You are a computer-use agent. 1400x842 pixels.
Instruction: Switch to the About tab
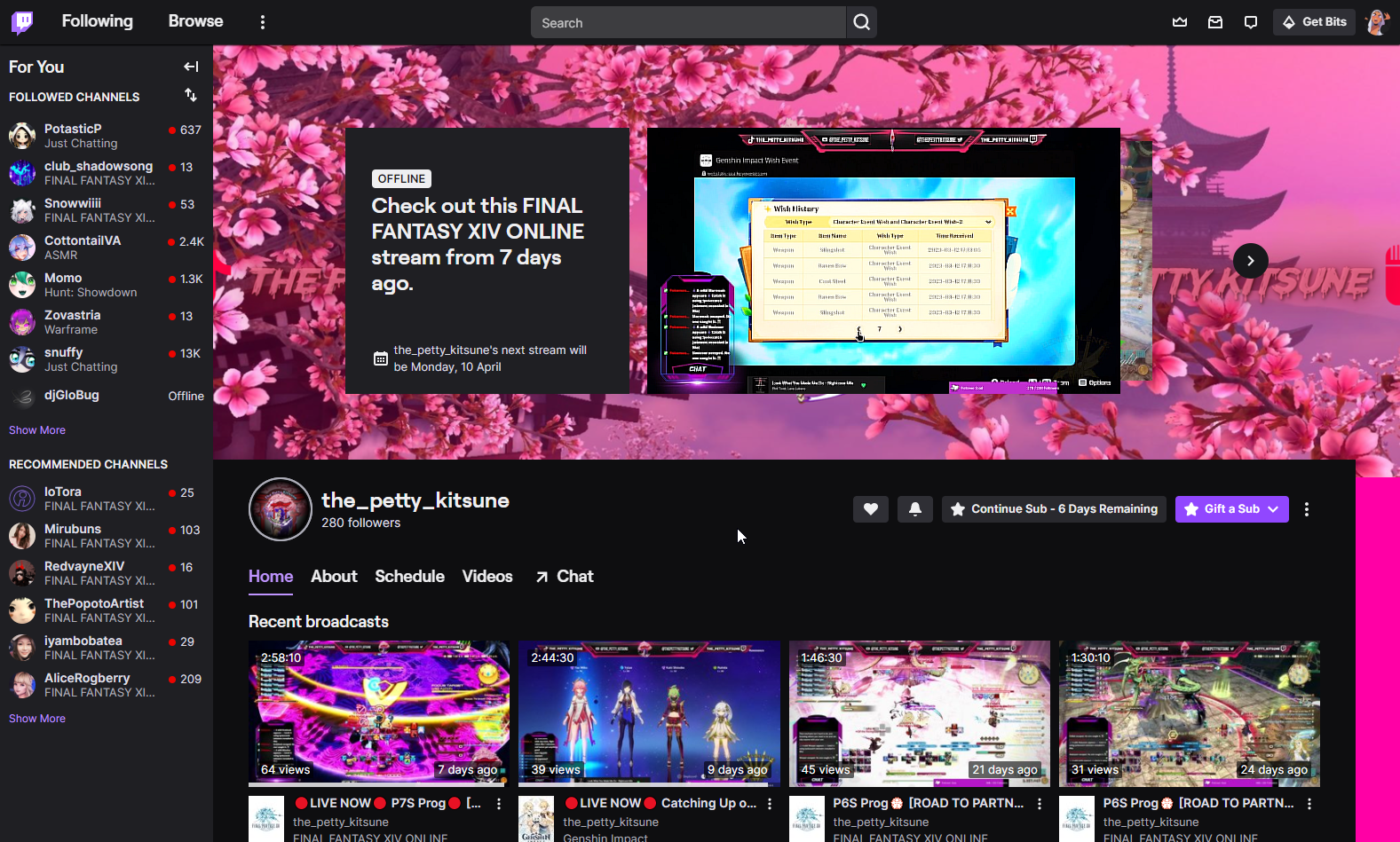(334, 577)
